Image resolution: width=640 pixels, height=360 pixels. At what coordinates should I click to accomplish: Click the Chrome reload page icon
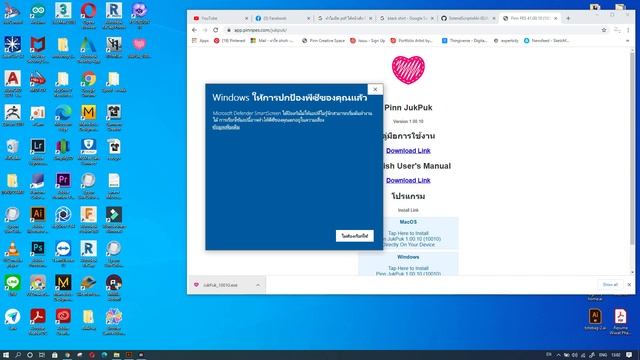tap(216, 30)
